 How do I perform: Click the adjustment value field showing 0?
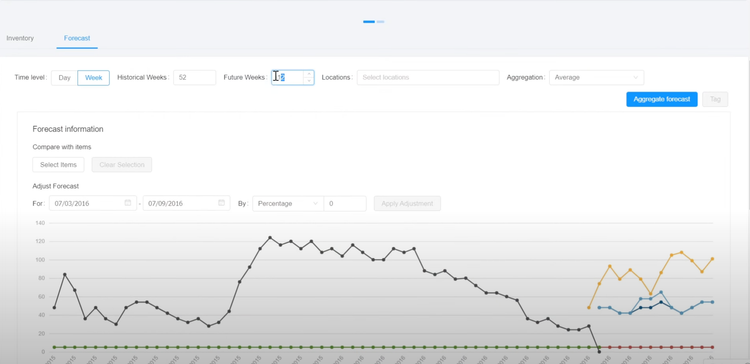click(345, 203)
